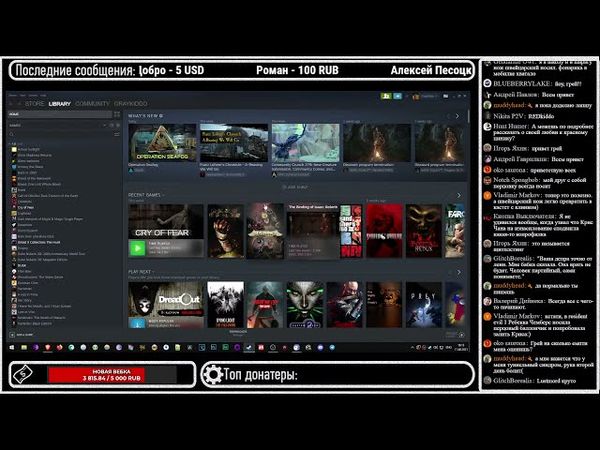
Task: Open the GRAYKIDDO profile tab
Action: tap(130, 104)
